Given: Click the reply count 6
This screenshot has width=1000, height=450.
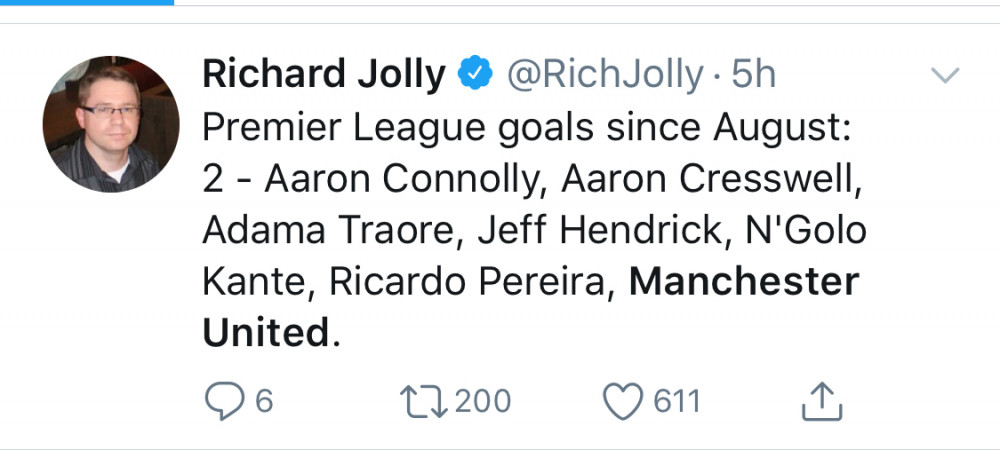Looking at the screenshot, I should coord(264,401).
